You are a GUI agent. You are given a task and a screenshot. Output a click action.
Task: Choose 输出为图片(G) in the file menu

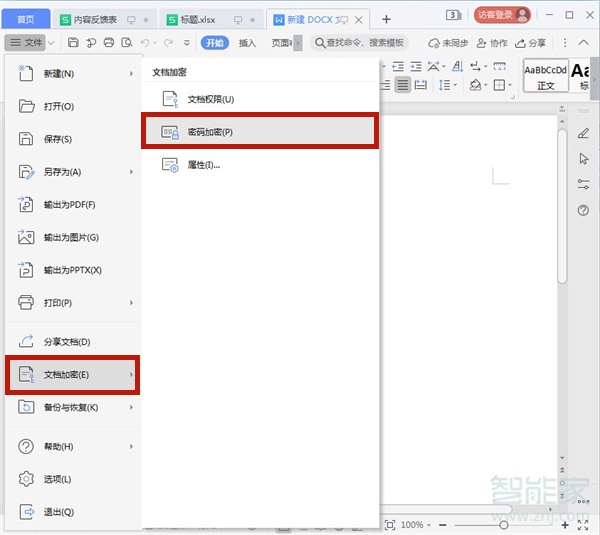click(73, 237)
